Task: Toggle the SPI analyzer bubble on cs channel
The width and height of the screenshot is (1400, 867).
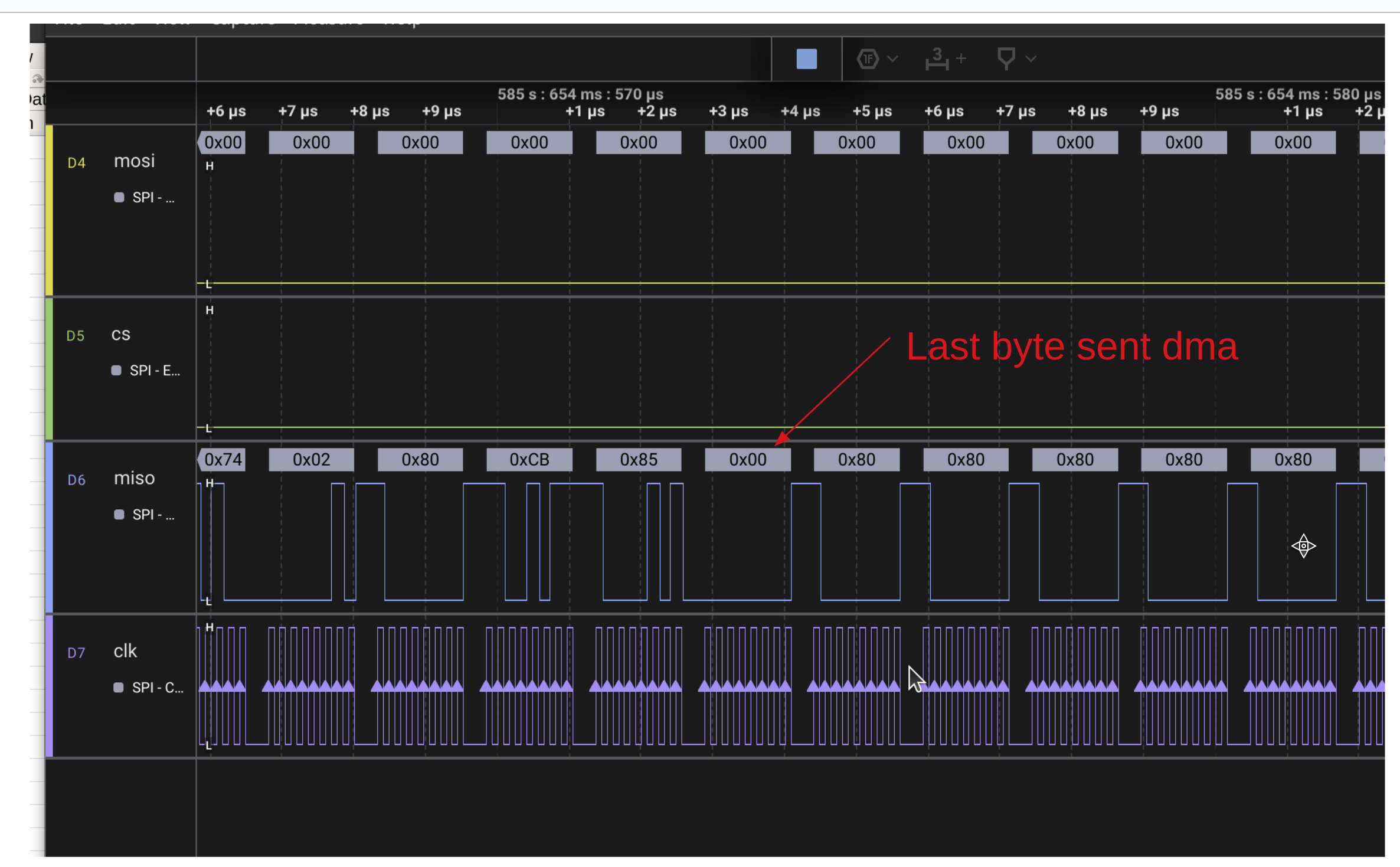Action: click(116, 371)
